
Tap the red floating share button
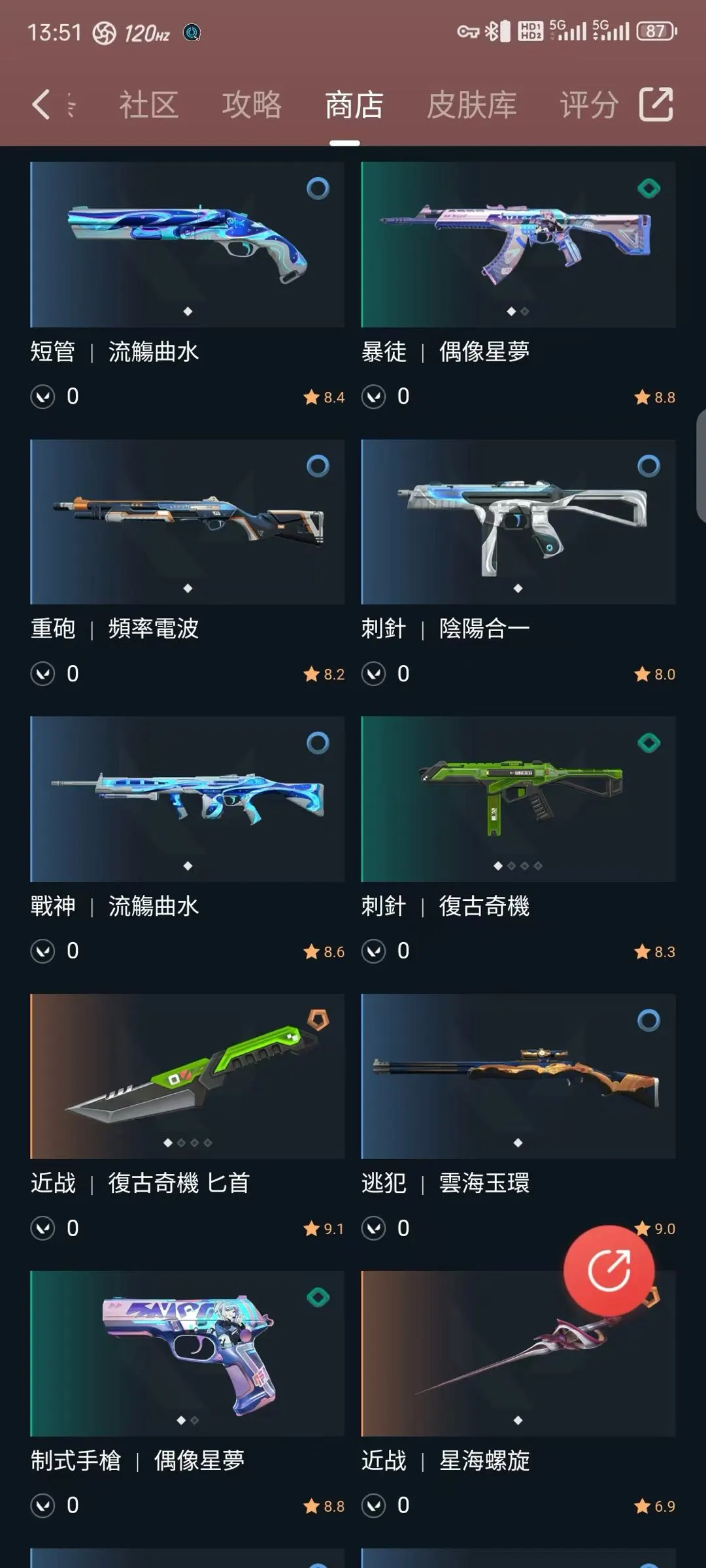pyautogui.click(x=609, y=1270)
